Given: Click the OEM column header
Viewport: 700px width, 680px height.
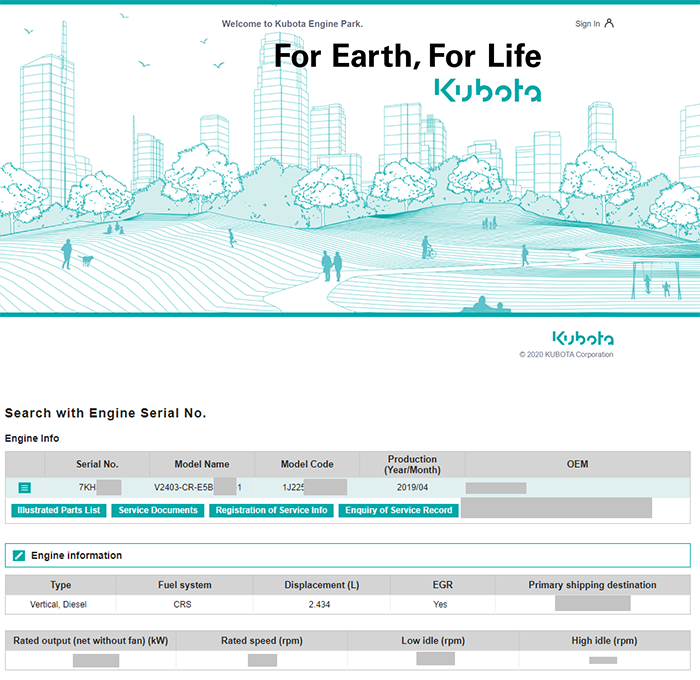Looking at the screenshot, I should [578, 464].
